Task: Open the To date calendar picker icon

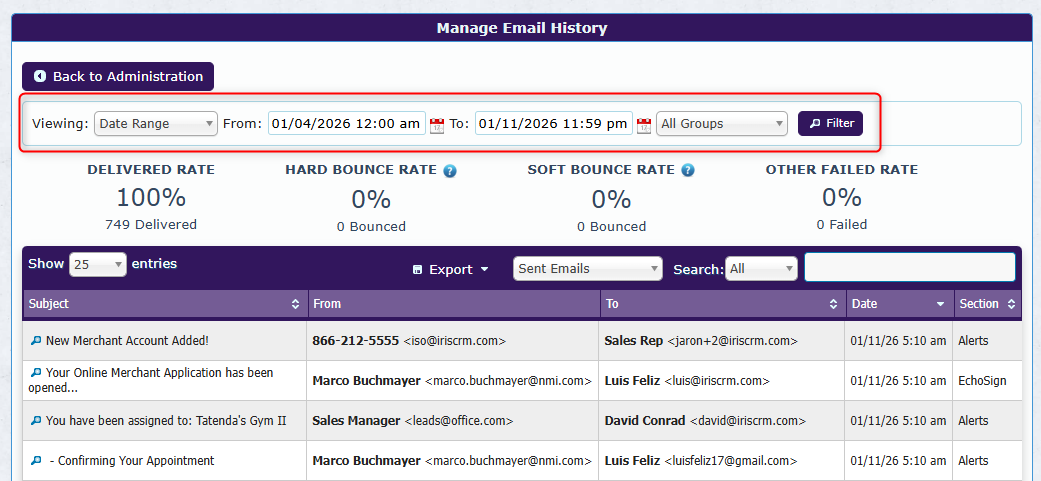Action: 644,125
